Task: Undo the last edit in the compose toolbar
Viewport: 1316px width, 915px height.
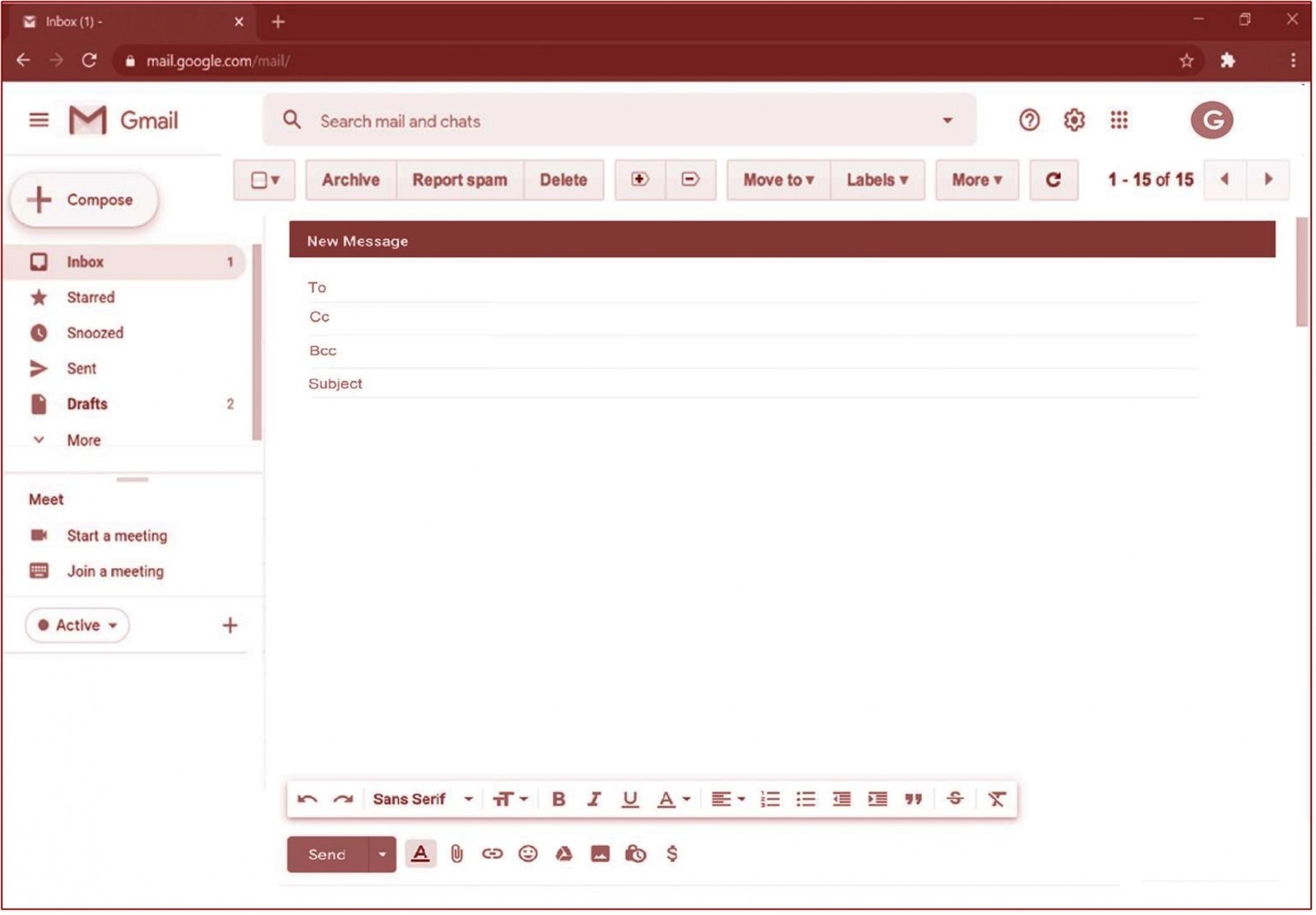Action: pyautogui.click(x=308, y=799)
